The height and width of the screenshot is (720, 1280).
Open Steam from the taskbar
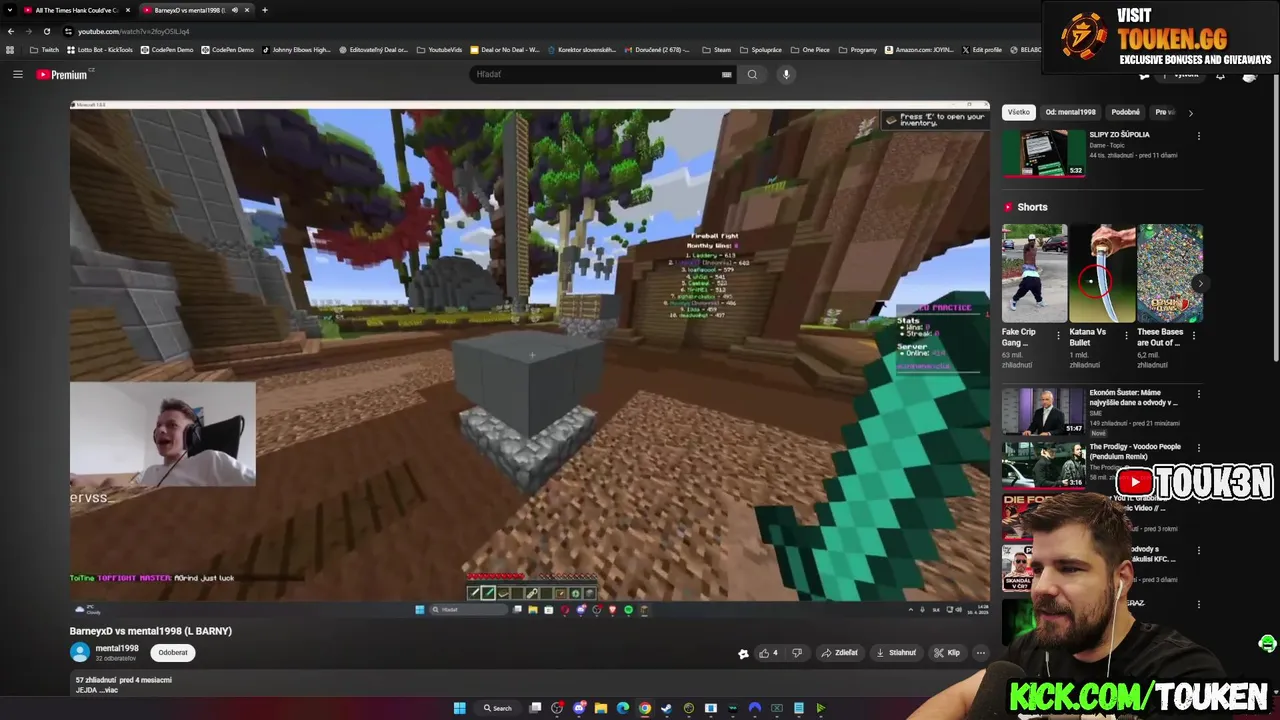pyautogui.click(x=667, y=708)
